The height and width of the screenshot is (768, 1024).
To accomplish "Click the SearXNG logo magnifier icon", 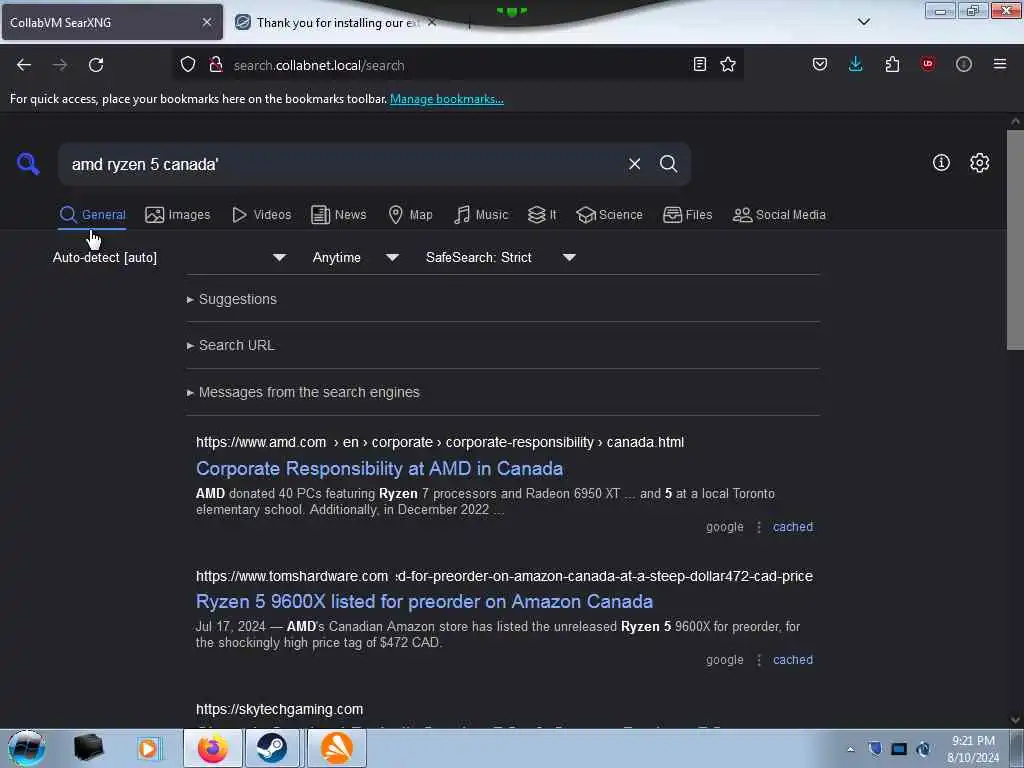I will point(28,163).
